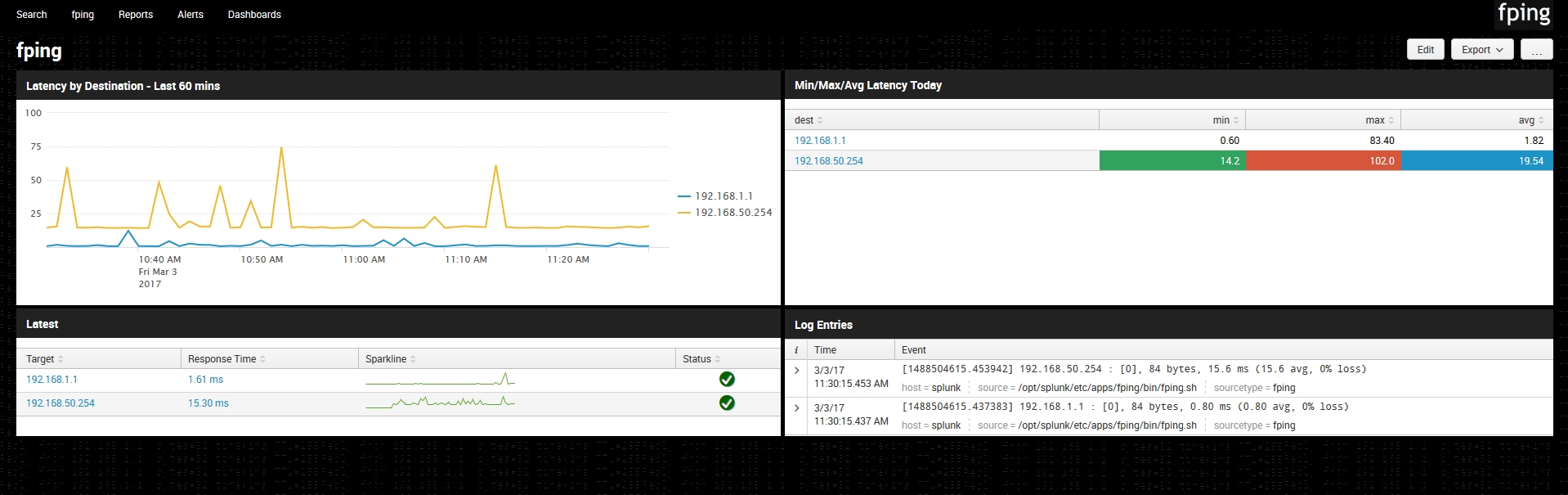Open the Dashboards menu
The height and width of the screenshot is (495, 1568).
[x=254, y=15]
